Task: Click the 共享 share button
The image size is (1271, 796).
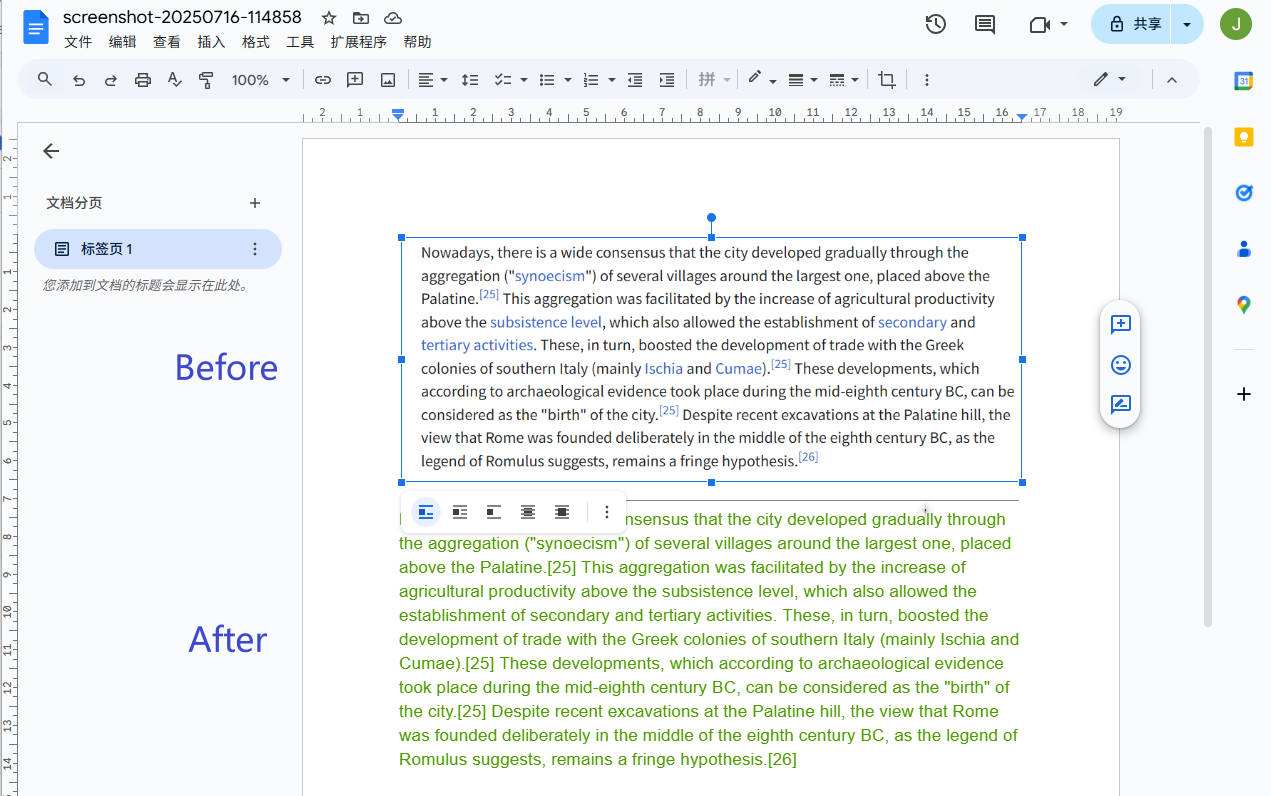Action: click(x=1133, y=24)
